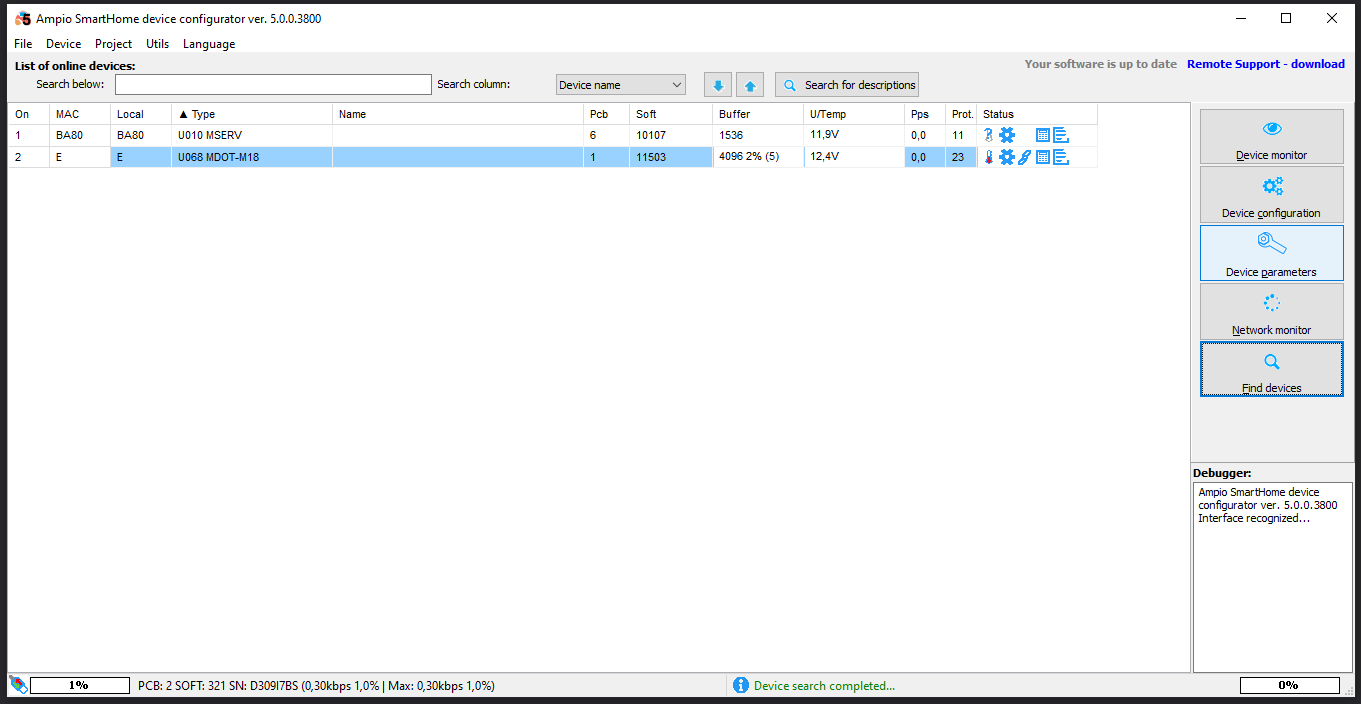Click the 4096 2% (5) buffer cell

pos(758,157)
